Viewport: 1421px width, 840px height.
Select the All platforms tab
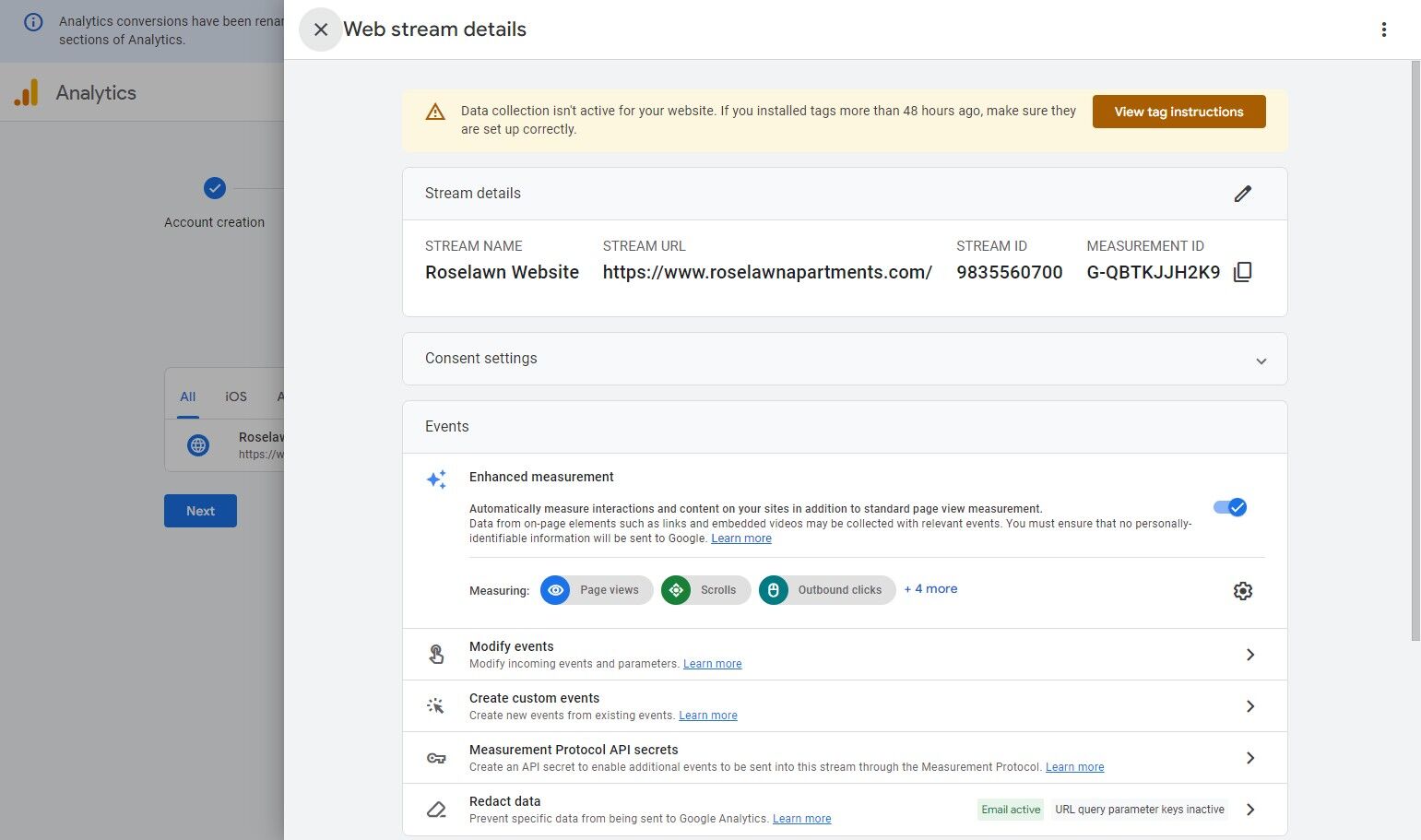(x=188, y=396)
